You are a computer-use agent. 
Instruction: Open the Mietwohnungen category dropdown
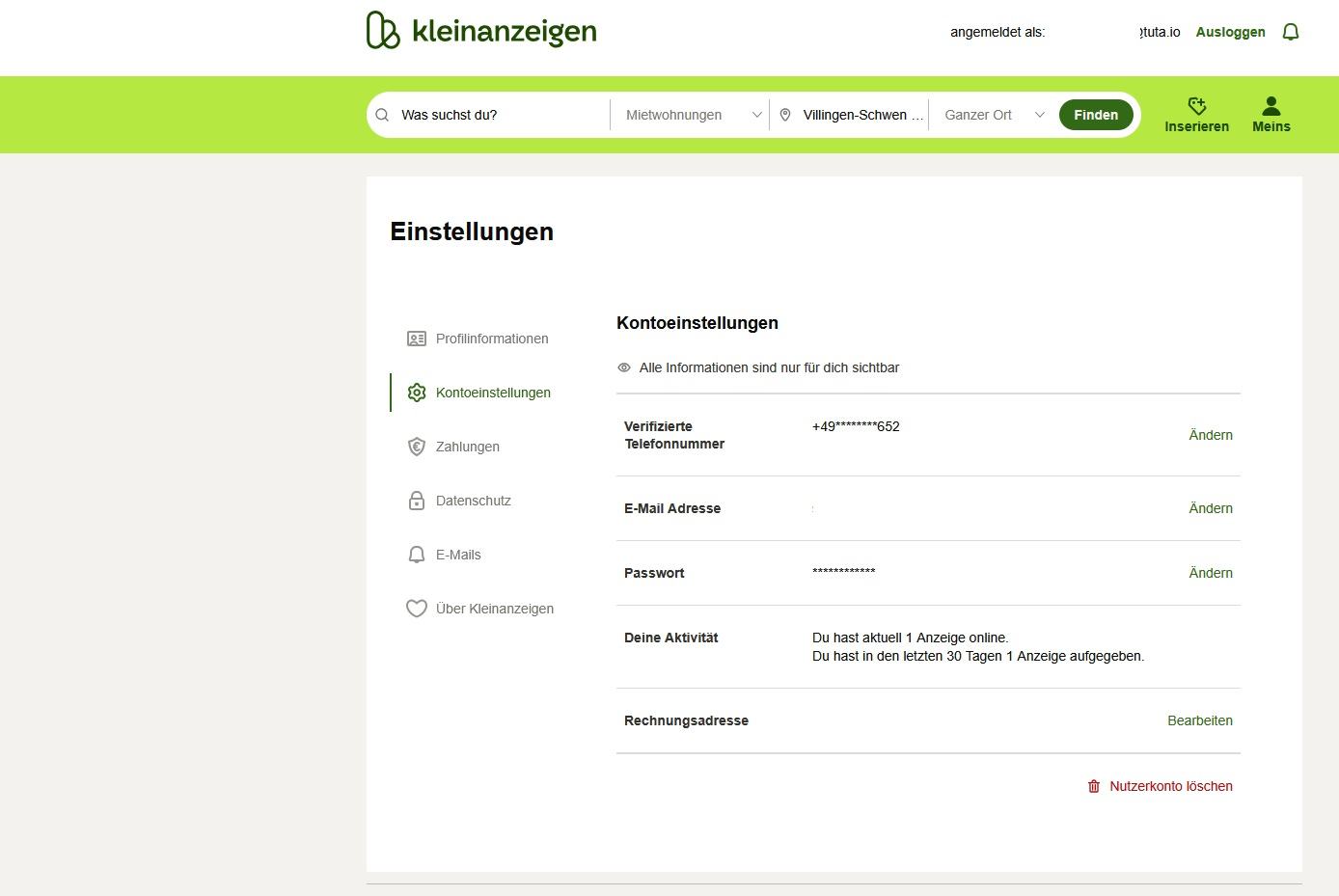(690, 115)
